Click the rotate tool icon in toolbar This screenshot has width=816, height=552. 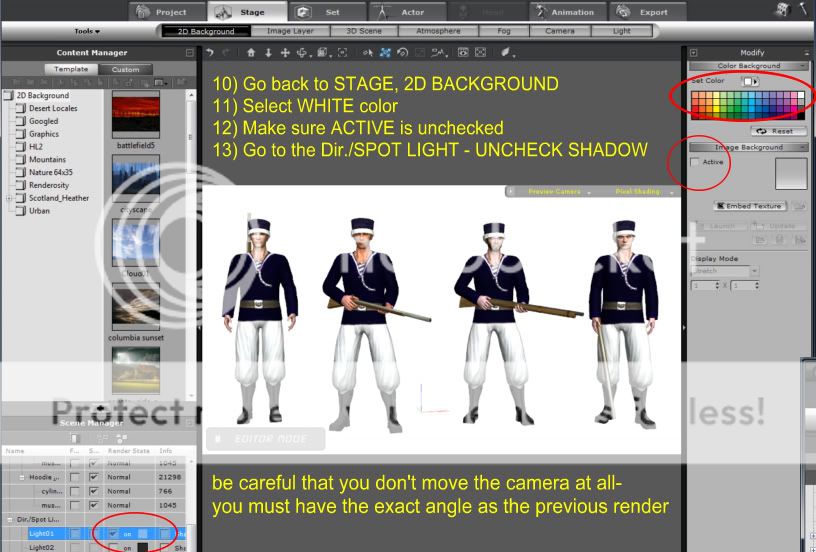tap(401, 51)
